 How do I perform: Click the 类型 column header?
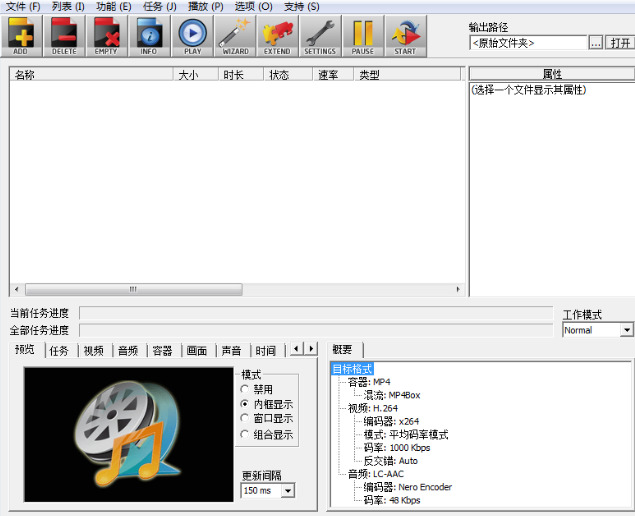click(407, 75)
